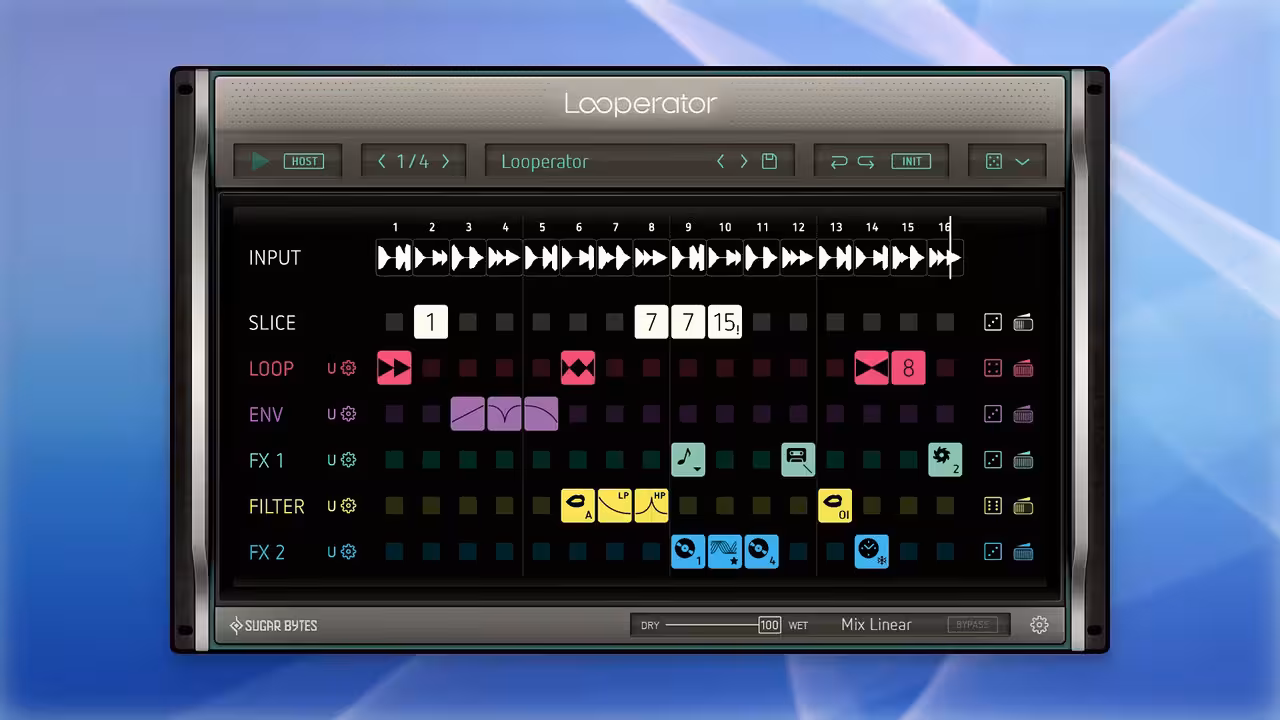Randomize the FX 1 row with its dice icon

(x=993, y=460)
